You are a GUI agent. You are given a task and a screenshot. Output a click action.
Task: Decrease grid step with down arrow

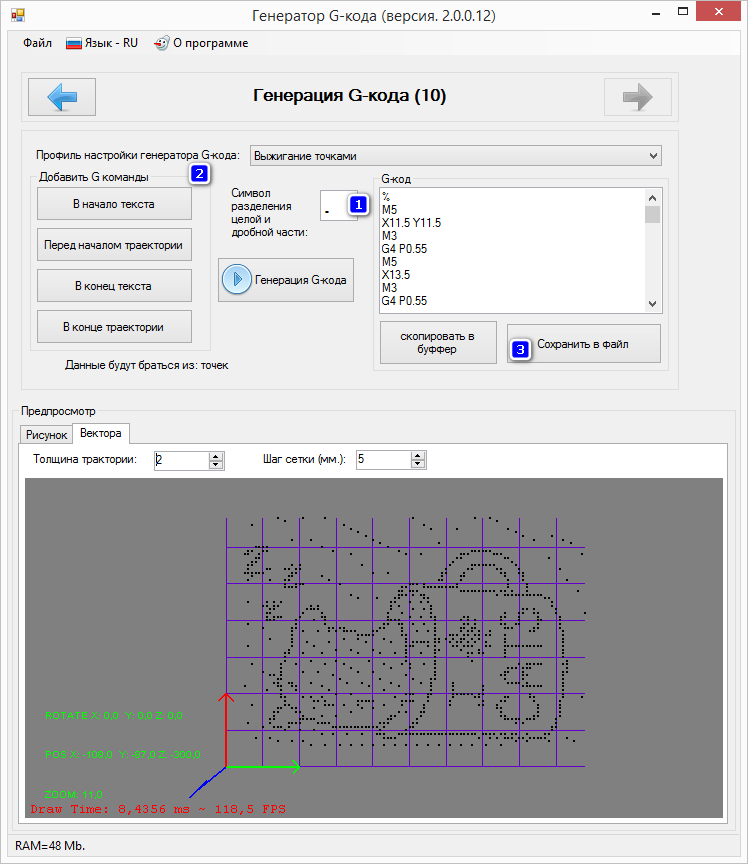(418, 464)
